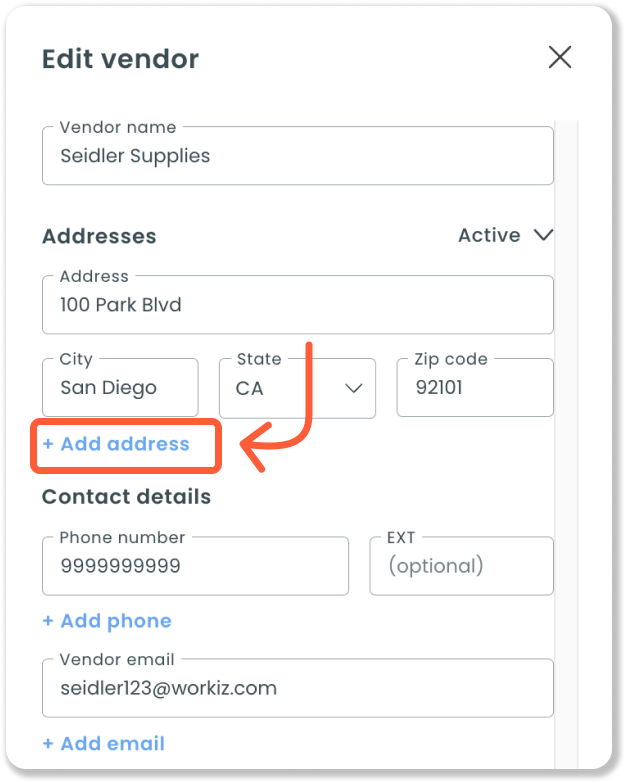Click the chevron arrow next to Active
This screenshot has width=626, height=783.
543,235
